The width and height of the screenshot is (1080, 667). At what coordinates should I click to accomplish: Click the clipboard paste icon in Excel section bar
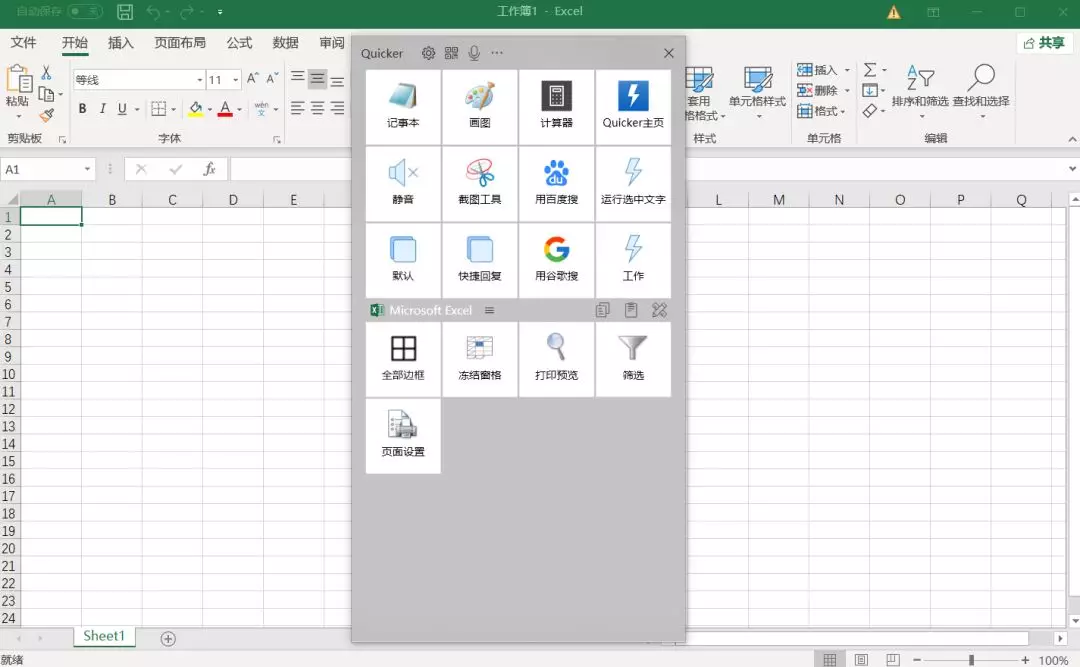(x=631, y=310)
